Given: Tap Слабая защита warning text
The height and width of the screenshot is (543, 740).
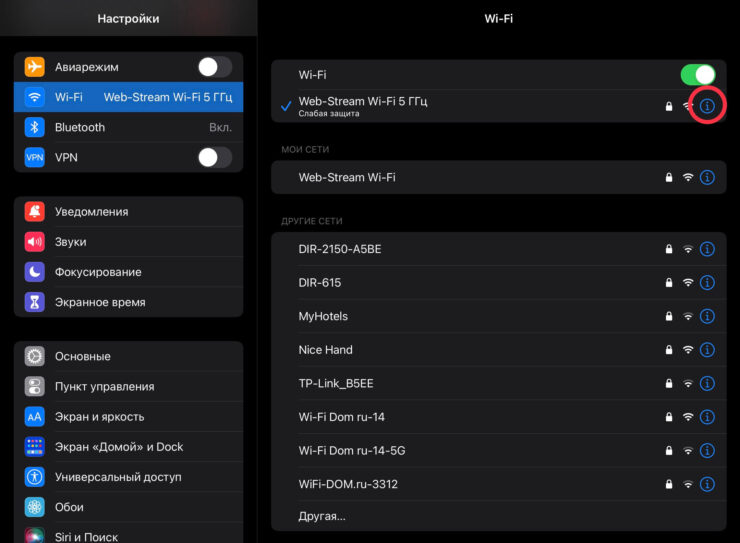Looking at the screenshot, I should coord(329,114).
